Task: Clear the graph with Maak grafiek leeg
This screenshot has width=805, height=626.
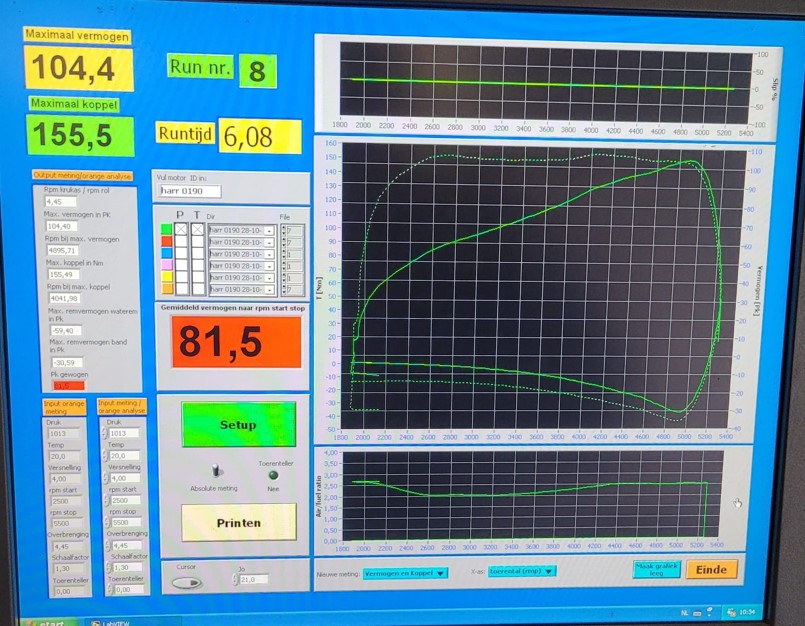Action: 656,569
